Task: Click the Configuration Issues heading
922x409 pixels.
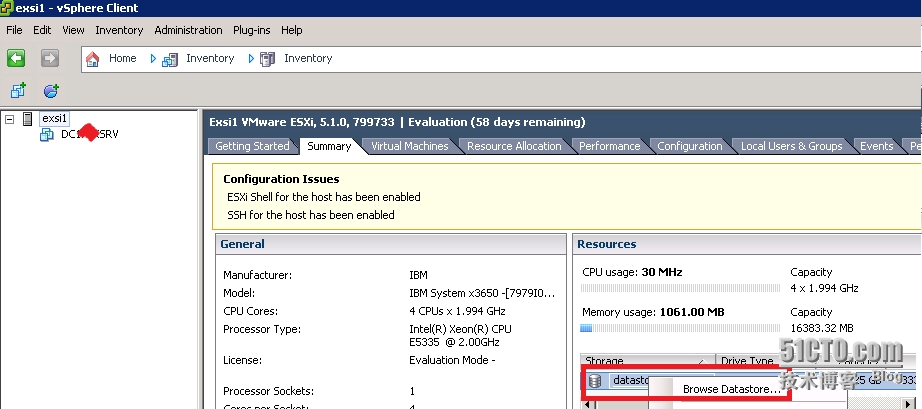Action: pyautogui.click(x=281, y=179)
